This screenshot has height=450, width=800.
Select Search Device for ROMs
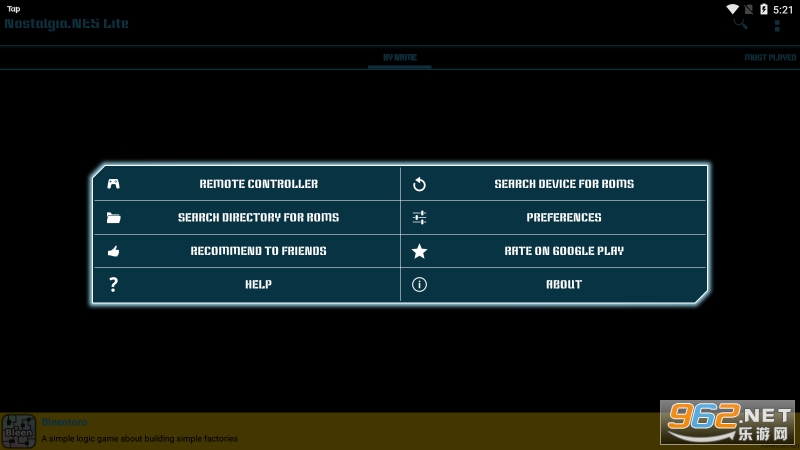click(x=554, y=184)
